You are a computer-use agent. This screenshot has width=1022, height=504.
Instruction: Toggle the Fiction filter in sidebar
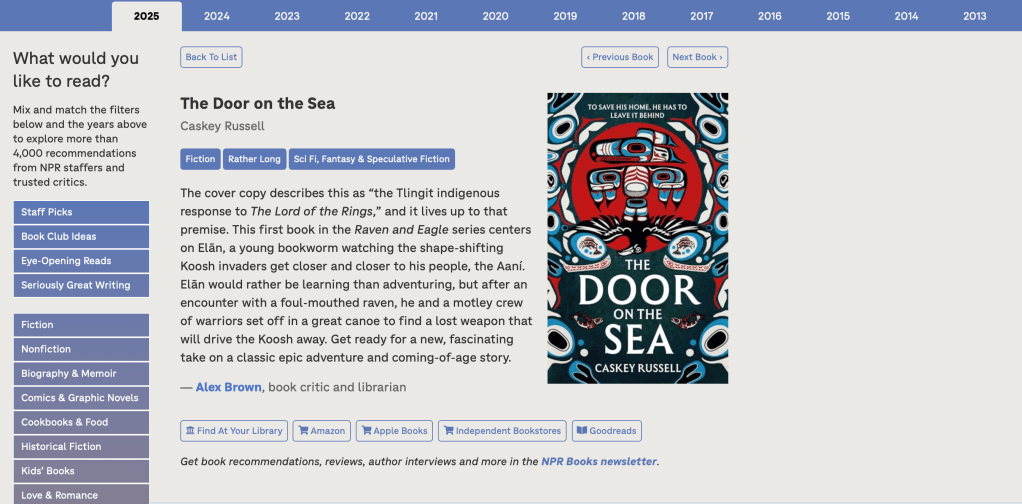click(81, 325)
